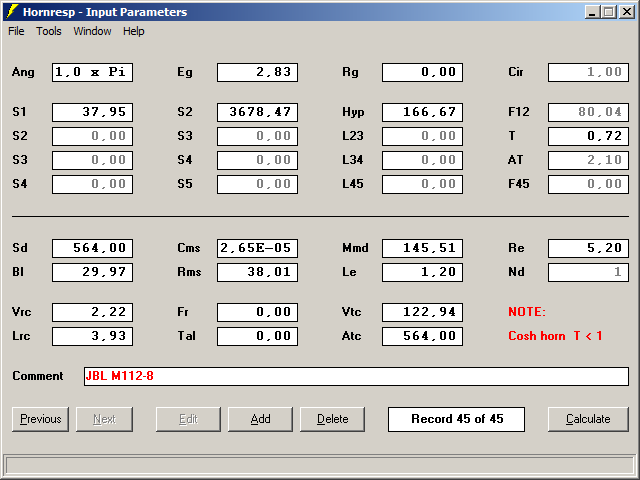Open the Help menu
The height and width of the screenshot is (480, 640).
(134, 31)
